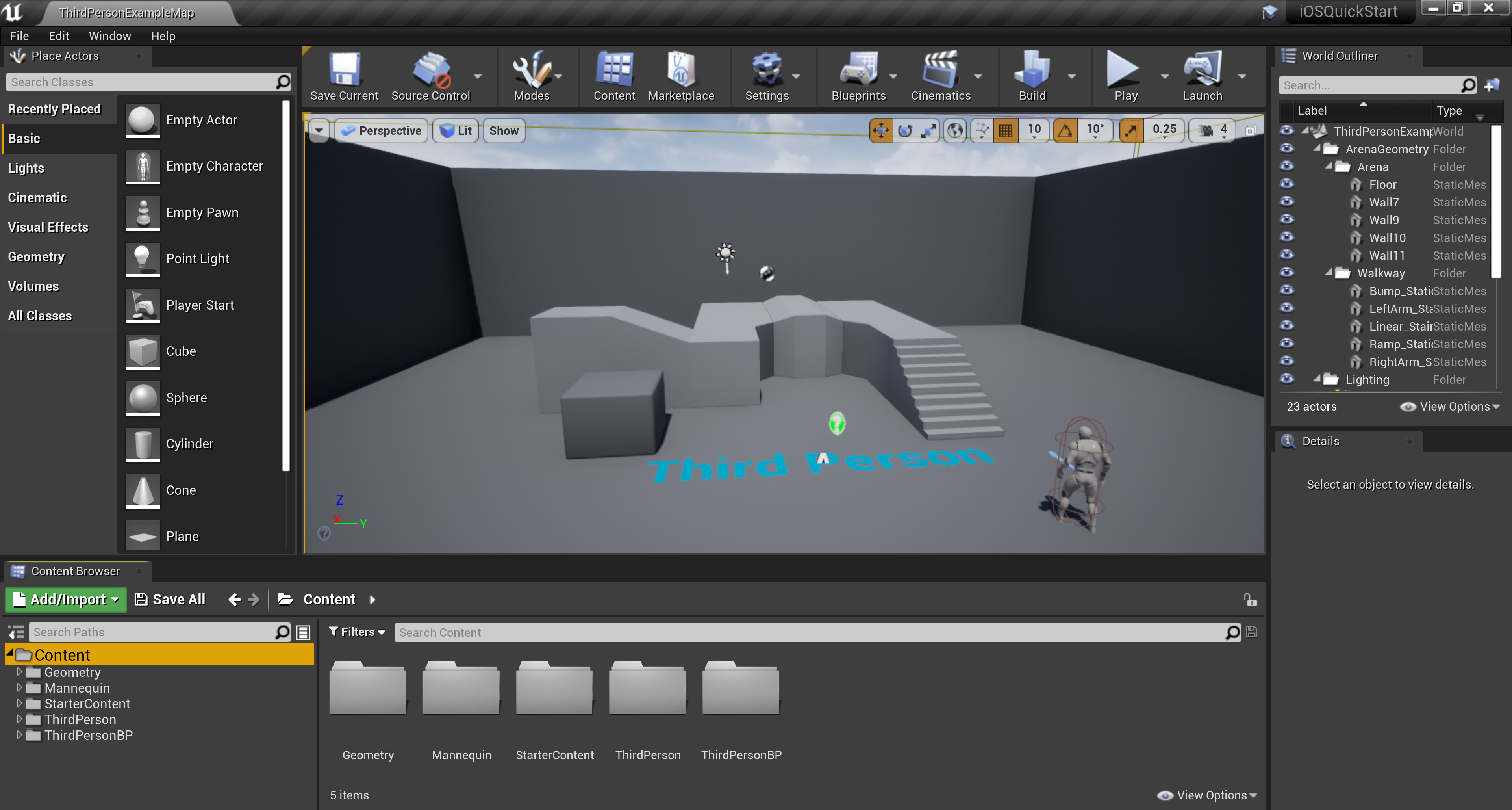
Task: Toggle grid snapping in the viewport
Action: point(1006,130)
